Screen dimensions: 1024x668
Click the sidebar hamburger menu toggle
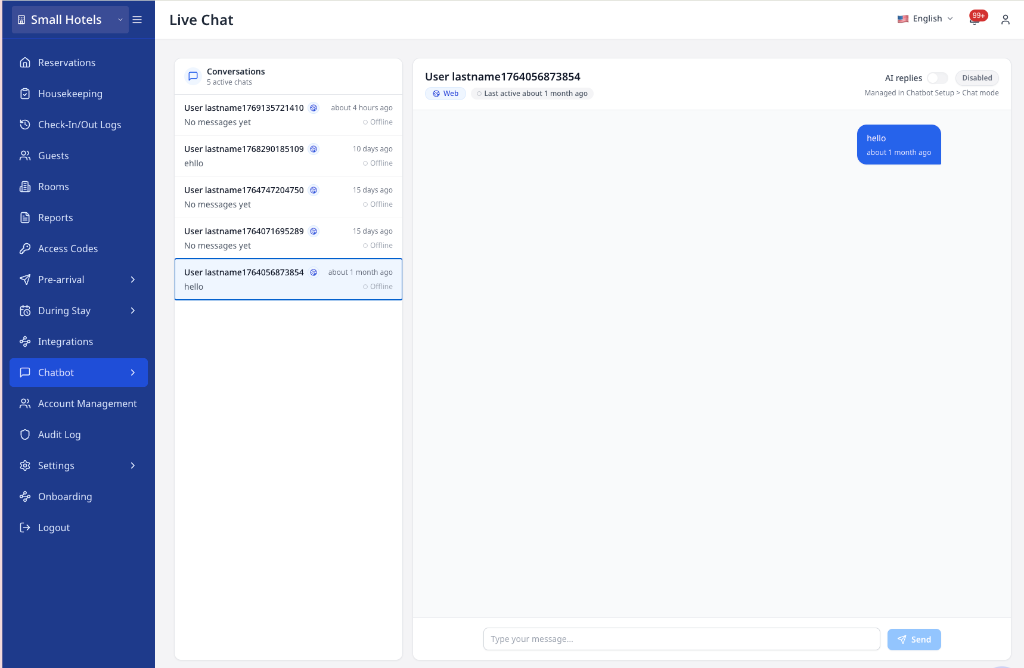[137, 18]
